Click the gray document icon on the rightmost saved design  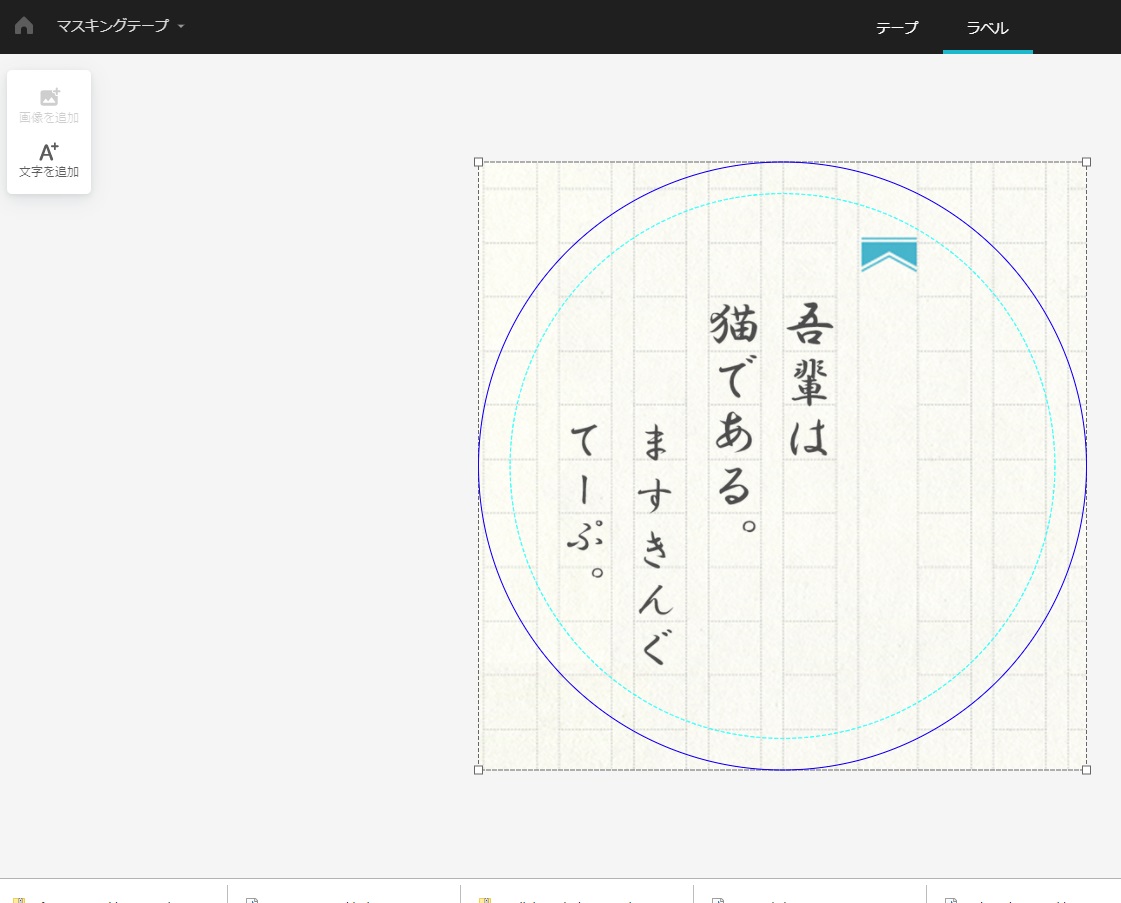pyautogui.click(x=950, y=900)
